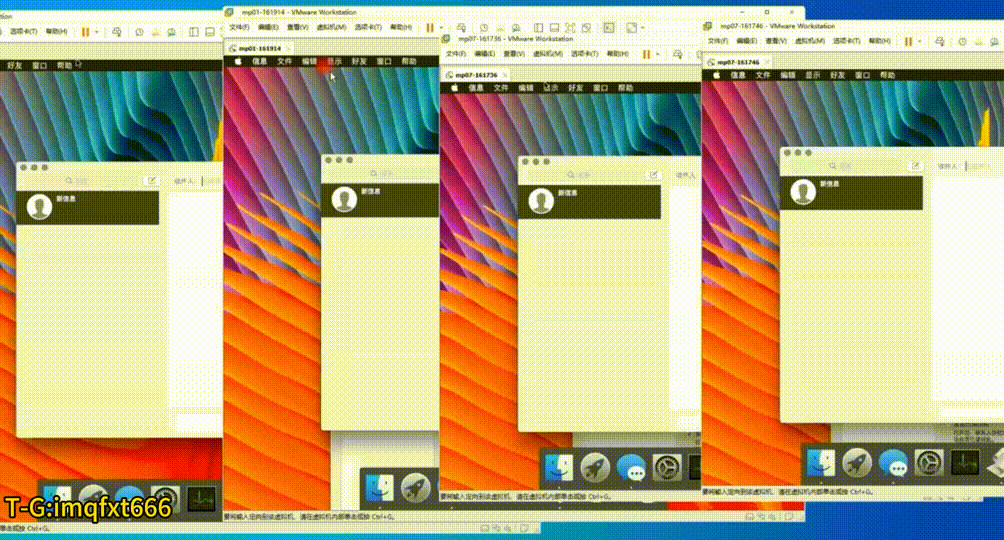The height and width of the screenshot is (540, 1004).
Task: Expand the power dropdown arrow in the leftmost window
Action: (x=97, y=31)
